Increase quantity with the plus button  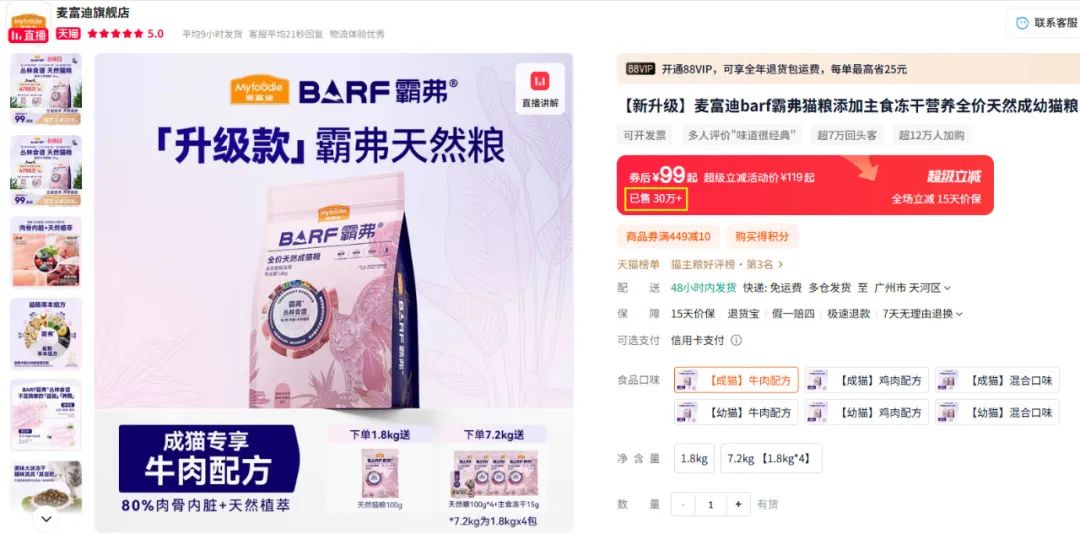(738, 504)
